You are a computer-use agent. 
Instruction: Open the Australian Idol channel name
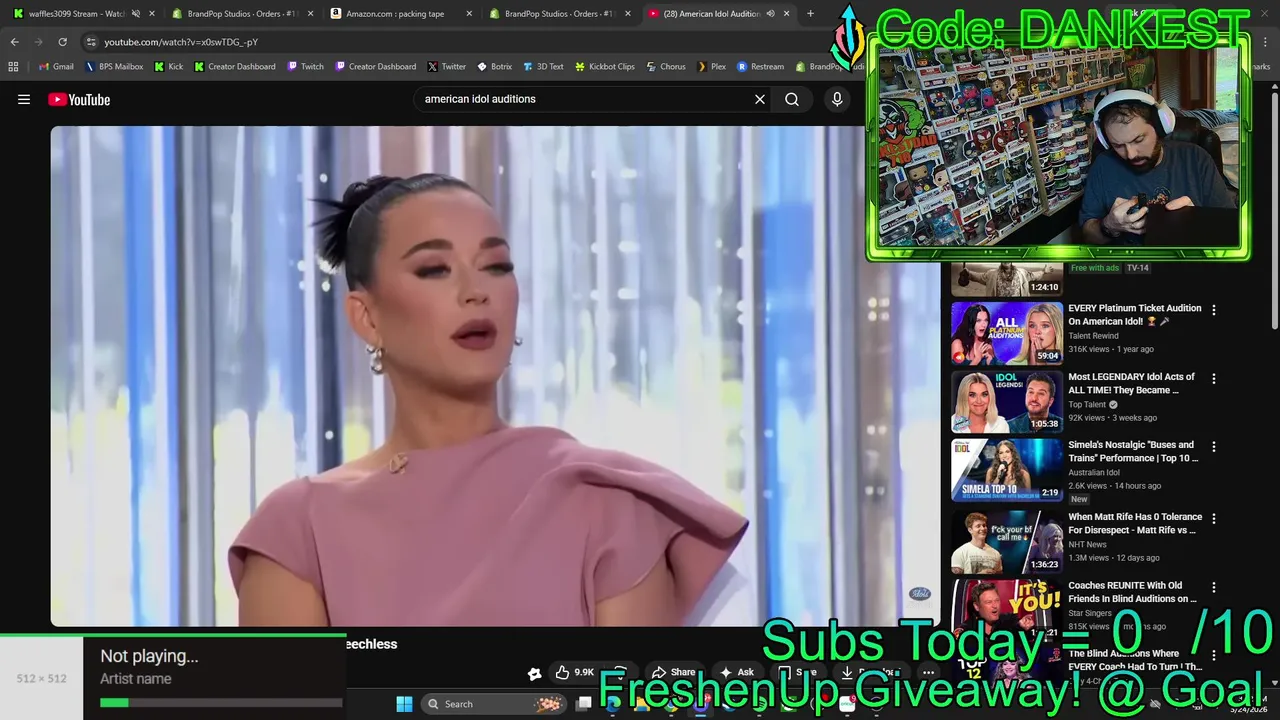(1094, 472)
